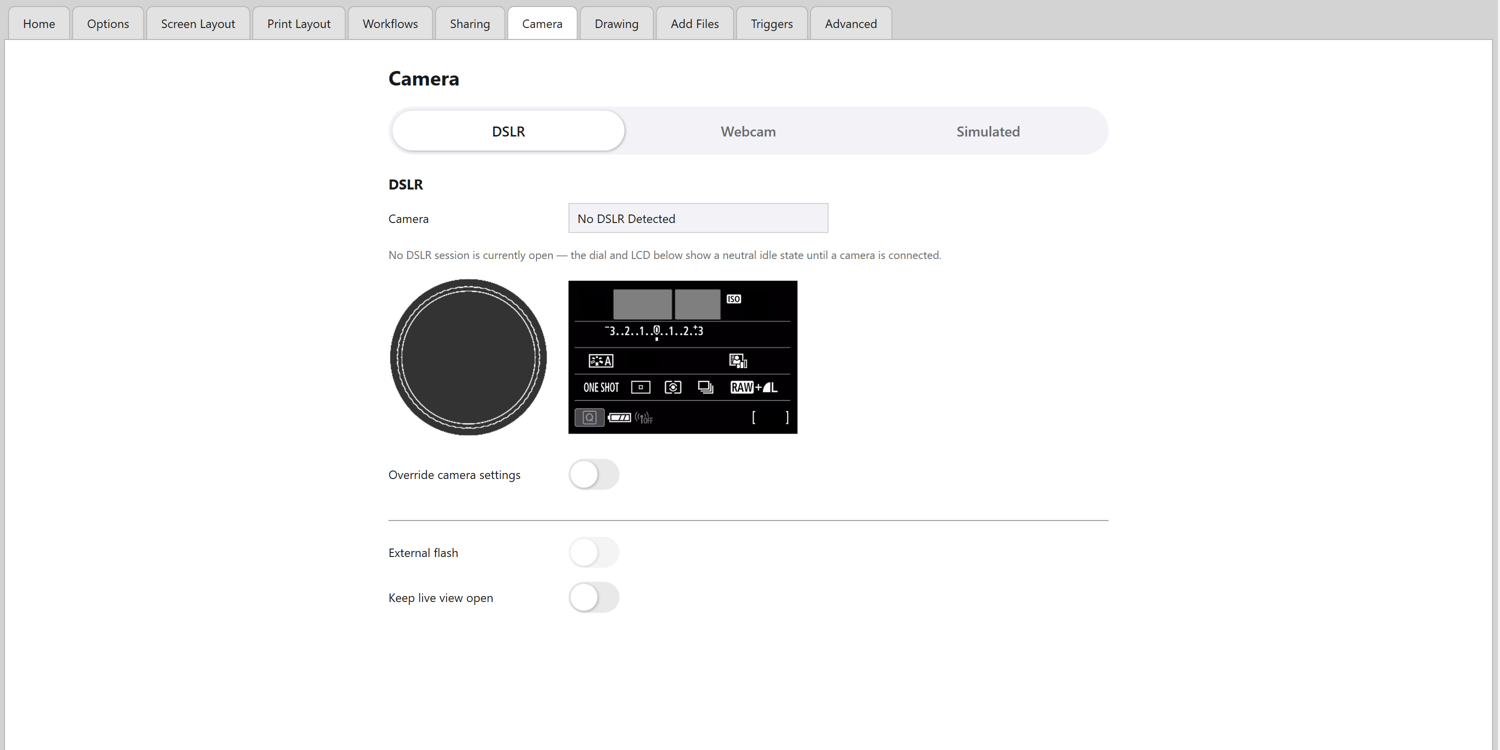Screen dimensions: 1500x750
Task: Toggle Override camera settings switch
Action: click(594, 475)
